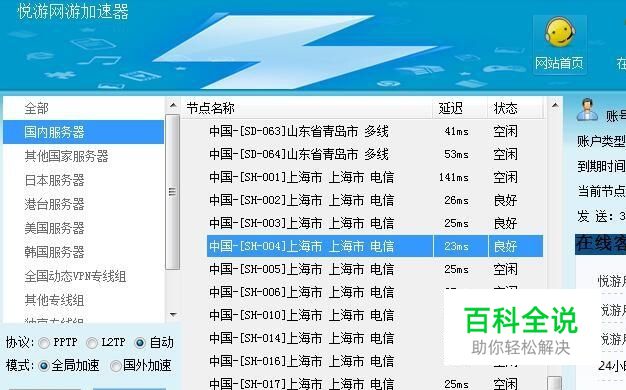
Task: Click the 23ms latency of SH-004
Action: [456, 247]
